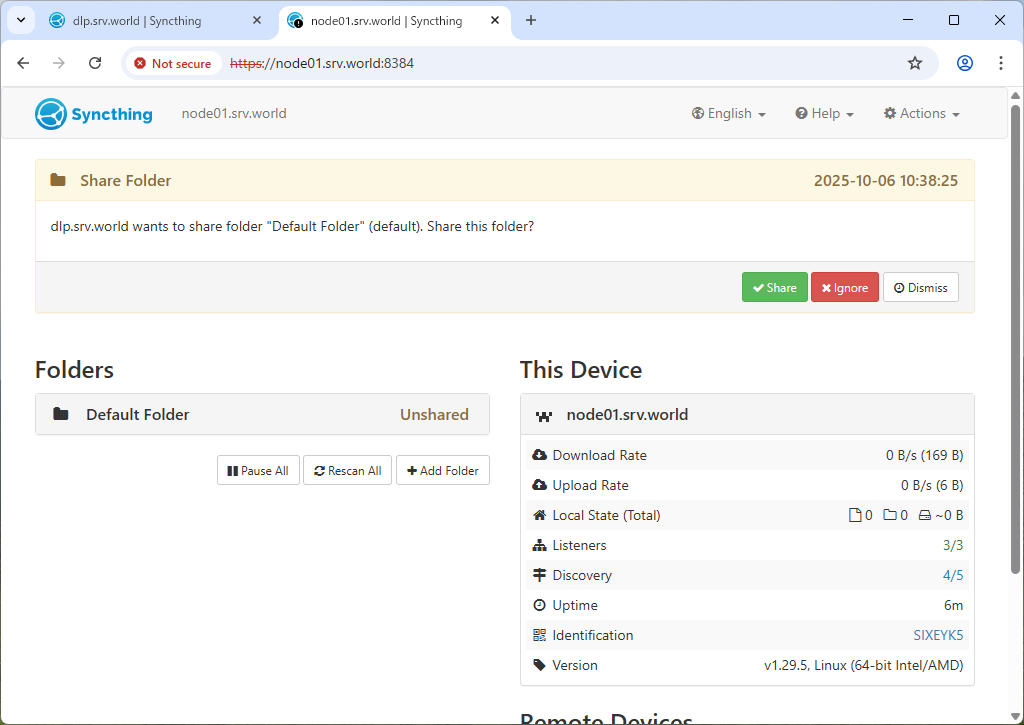
Task: Go back with the browser back arrow
Action: click(x=24, y=63)
